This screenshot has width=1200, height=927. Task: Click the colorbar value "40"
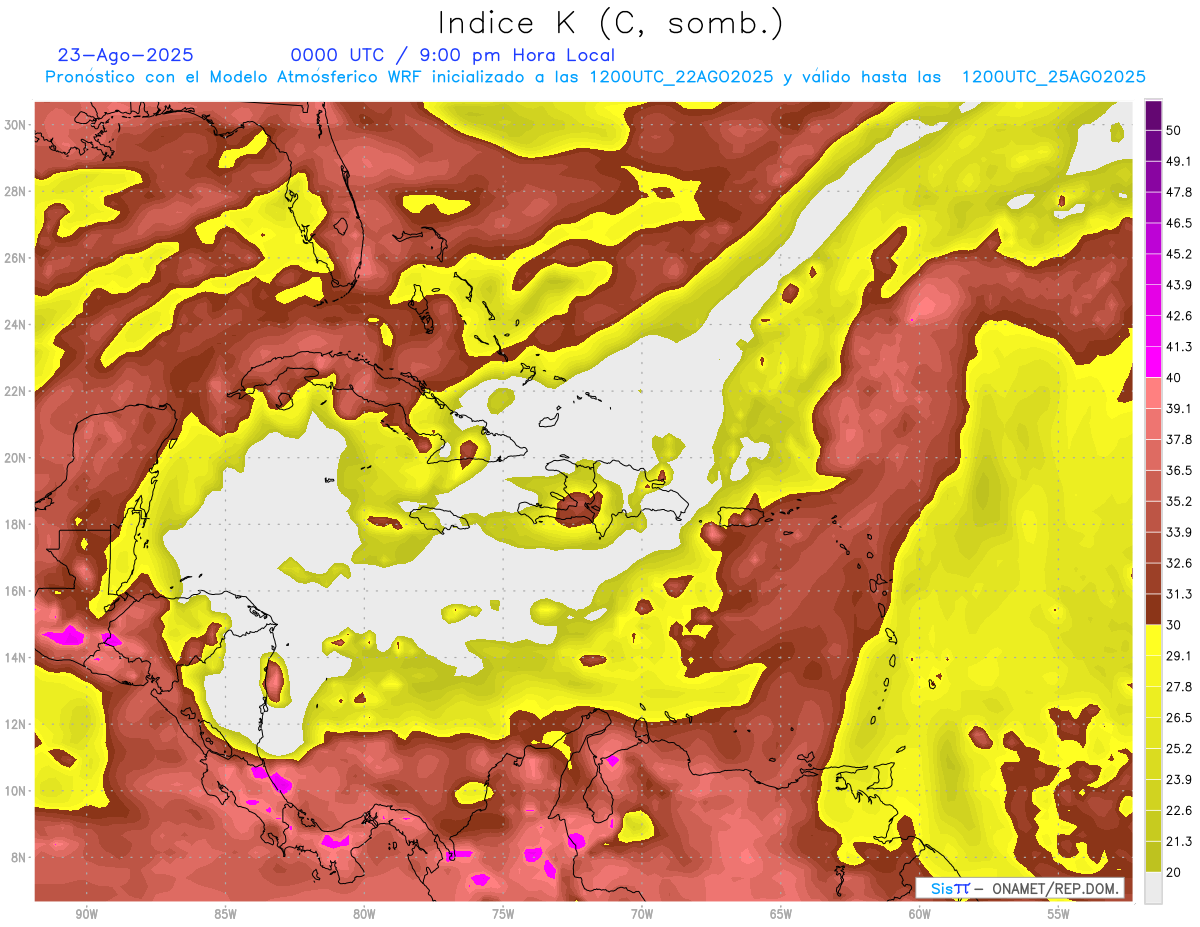(x=1174, y=377)
